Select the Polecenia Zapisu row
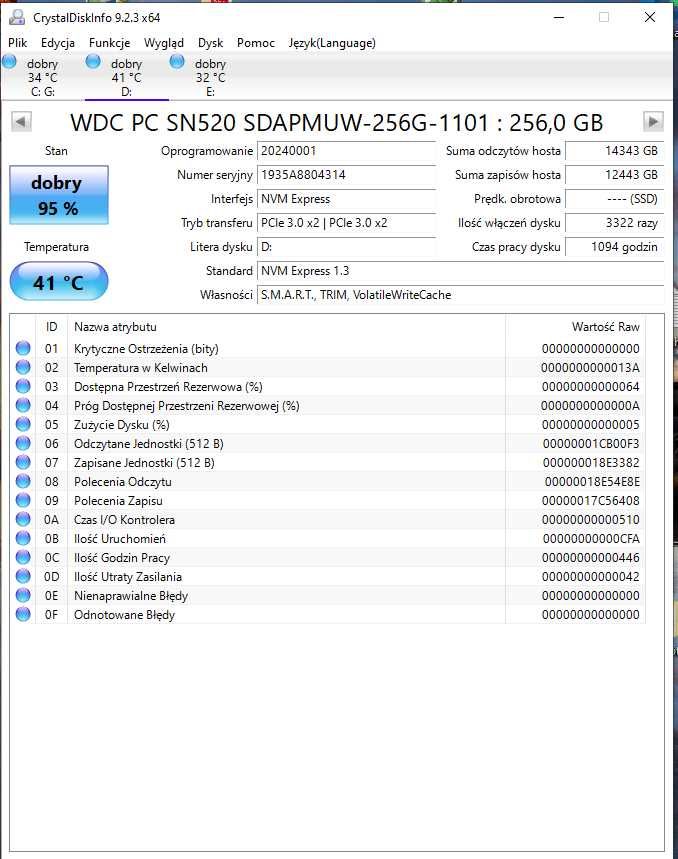The height and width of the screenshot is (859, 678). pyautogui.click(x=329, y=500)
